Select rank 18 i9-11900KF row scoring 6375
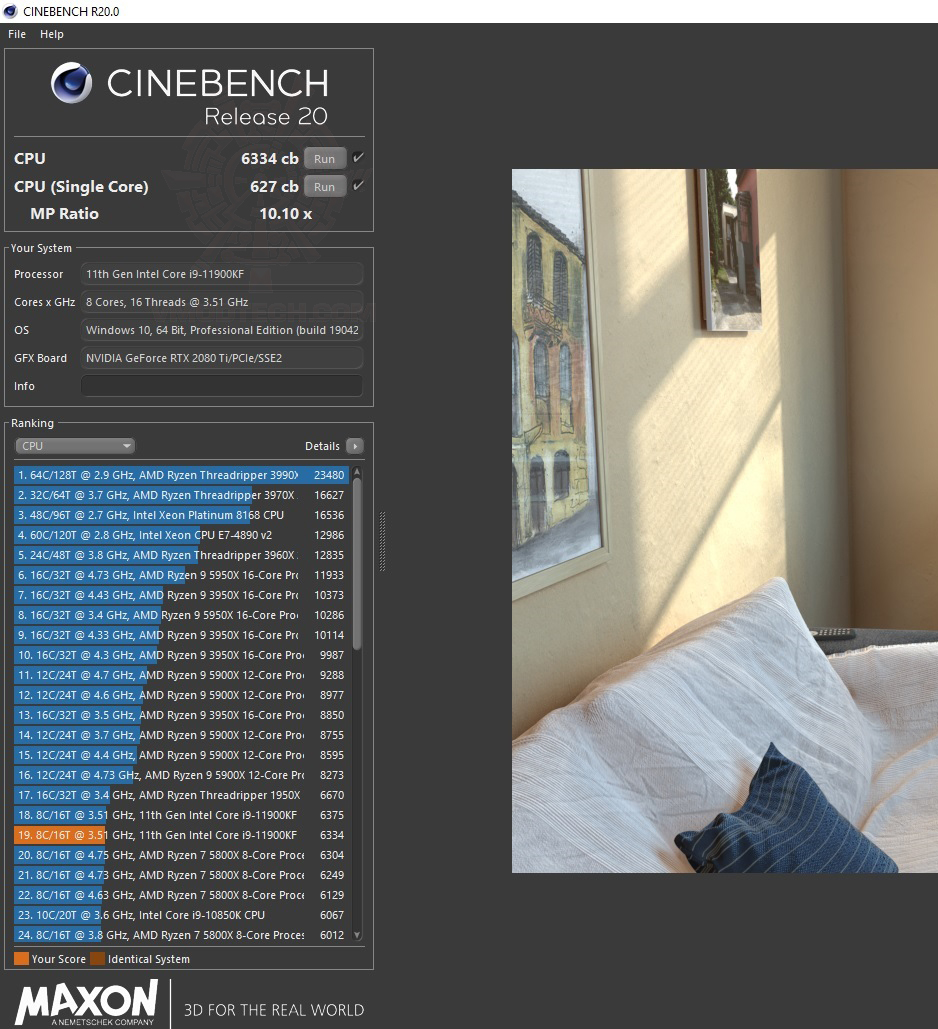 [181, 816]
